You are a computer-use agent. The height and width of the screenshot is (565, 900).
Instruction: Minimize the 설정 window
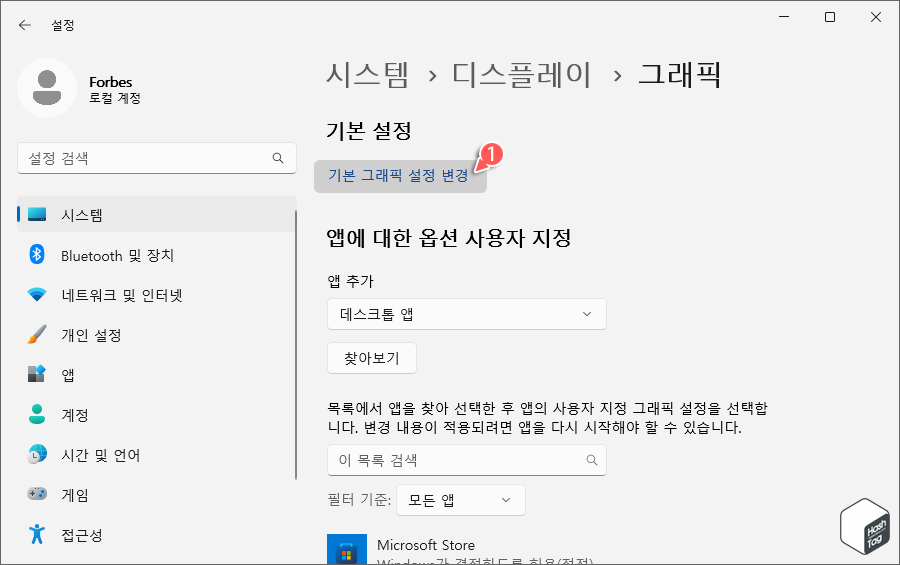click(x=784, y=17)
